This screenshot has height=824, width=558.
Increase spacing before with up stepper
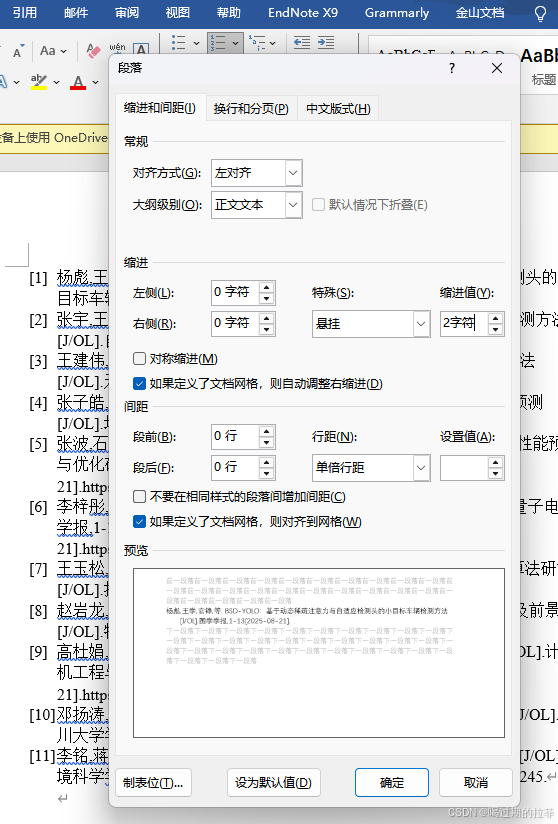(267, 431)
